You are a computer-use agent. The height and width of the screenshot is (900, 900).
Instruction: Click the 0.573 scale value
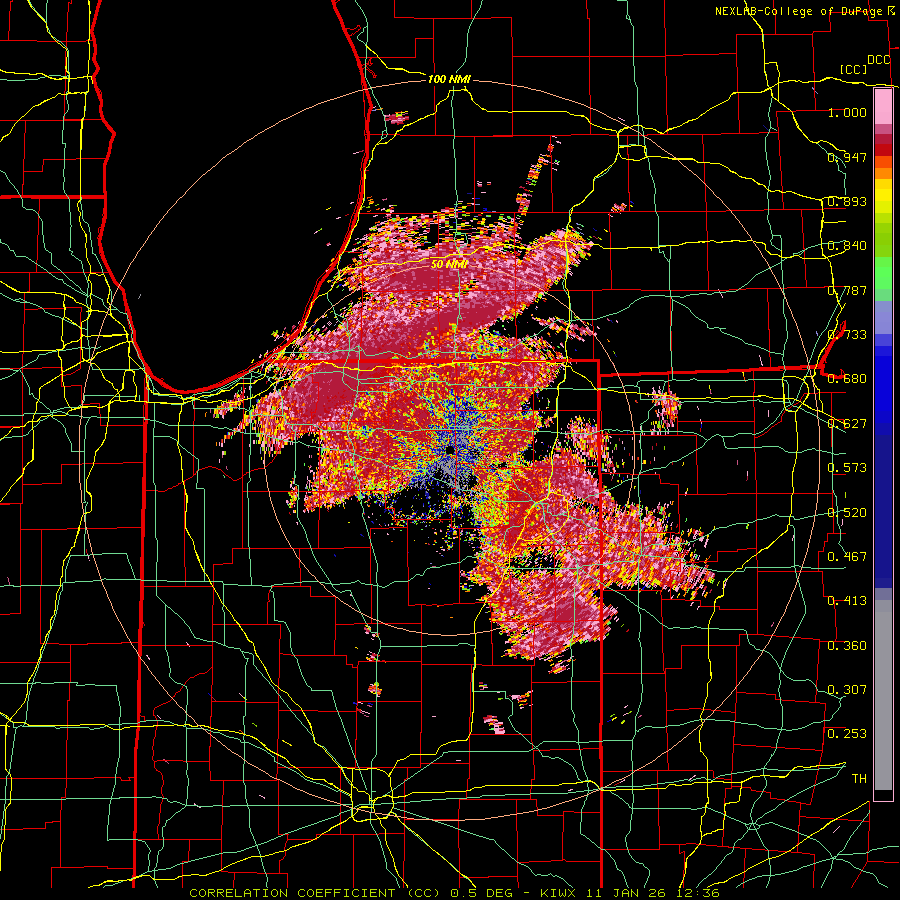point(847,468)
